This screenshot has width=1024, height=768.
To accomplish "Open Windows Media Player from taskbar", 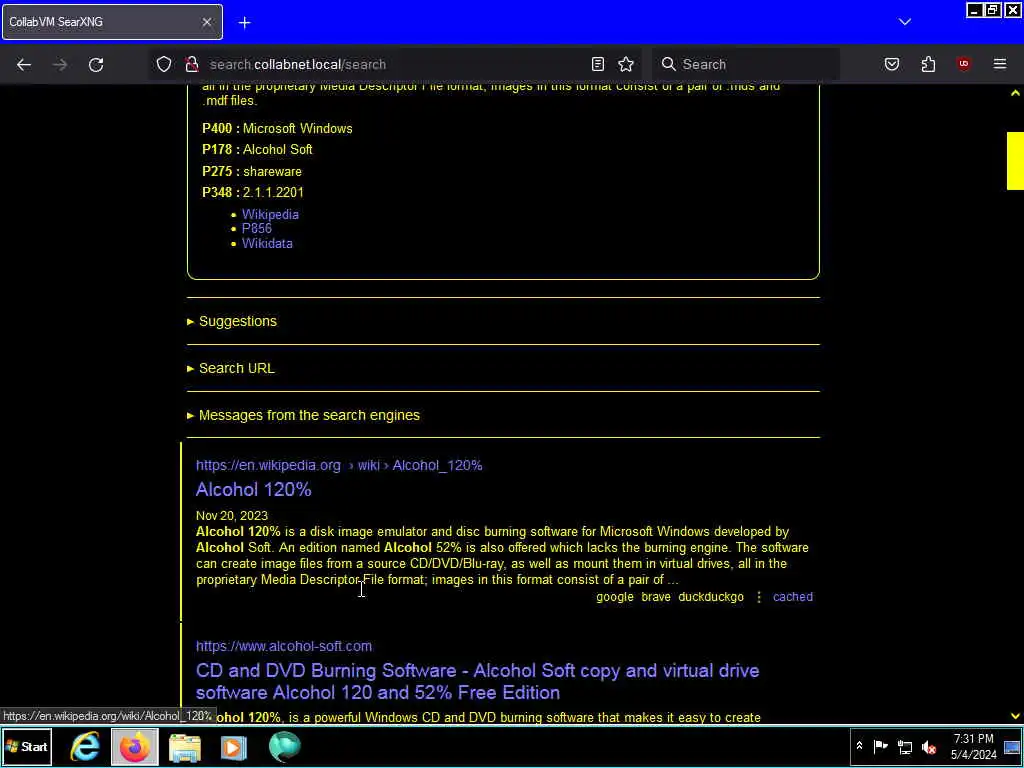I will pyautogui.click(x=234, y=747).
